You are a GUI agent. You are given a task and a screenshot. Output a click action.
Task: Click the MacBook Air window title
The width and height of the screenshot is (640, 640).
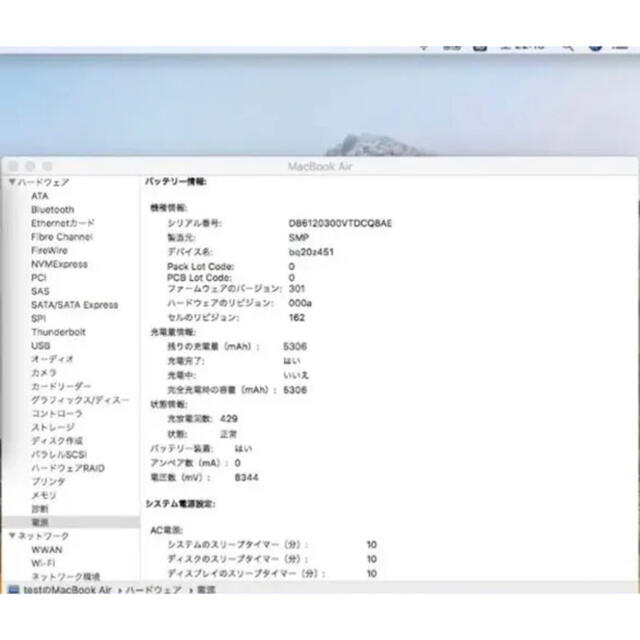coord(320,166)
